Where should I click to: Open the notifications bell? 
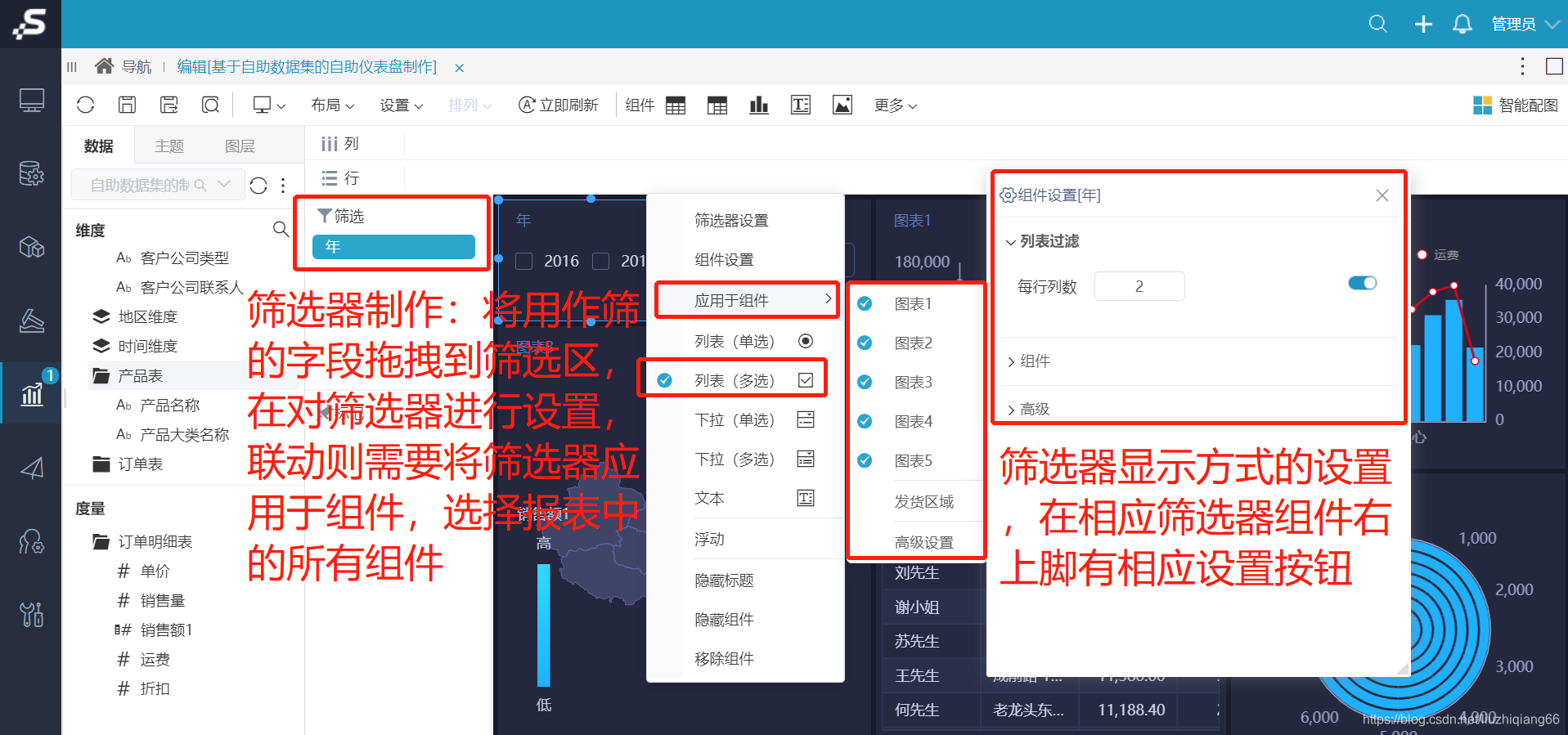click(1462, 24)
